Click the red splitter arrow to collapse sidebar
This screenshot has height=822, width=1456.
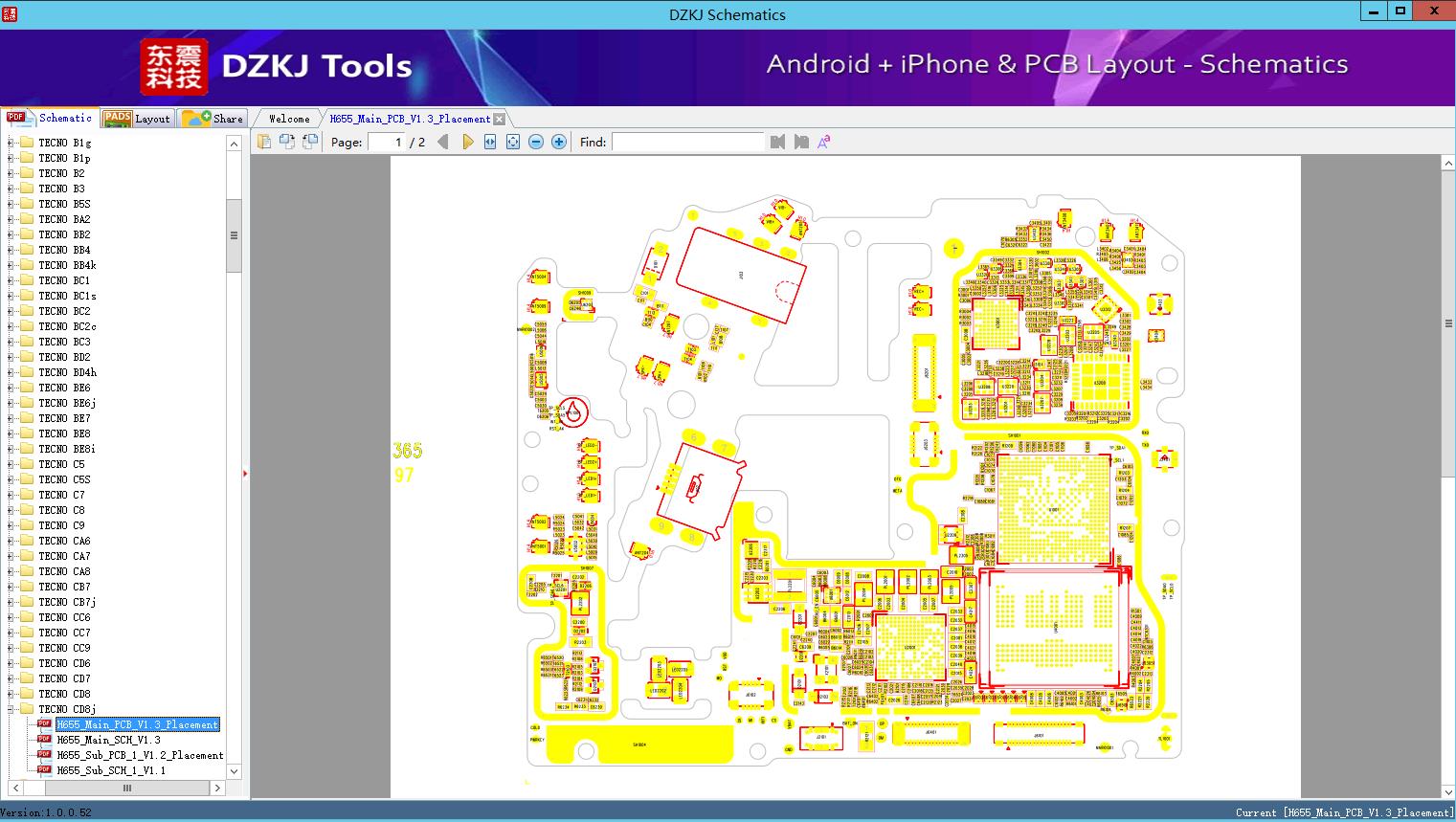pyautogui.click(x=245, y=473)
